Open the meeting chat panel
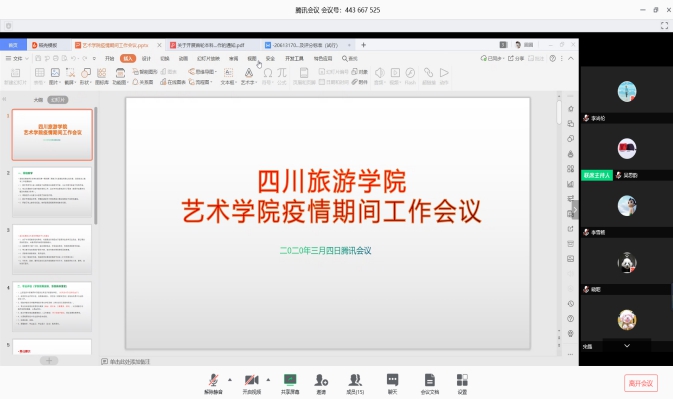 [392, 384]
